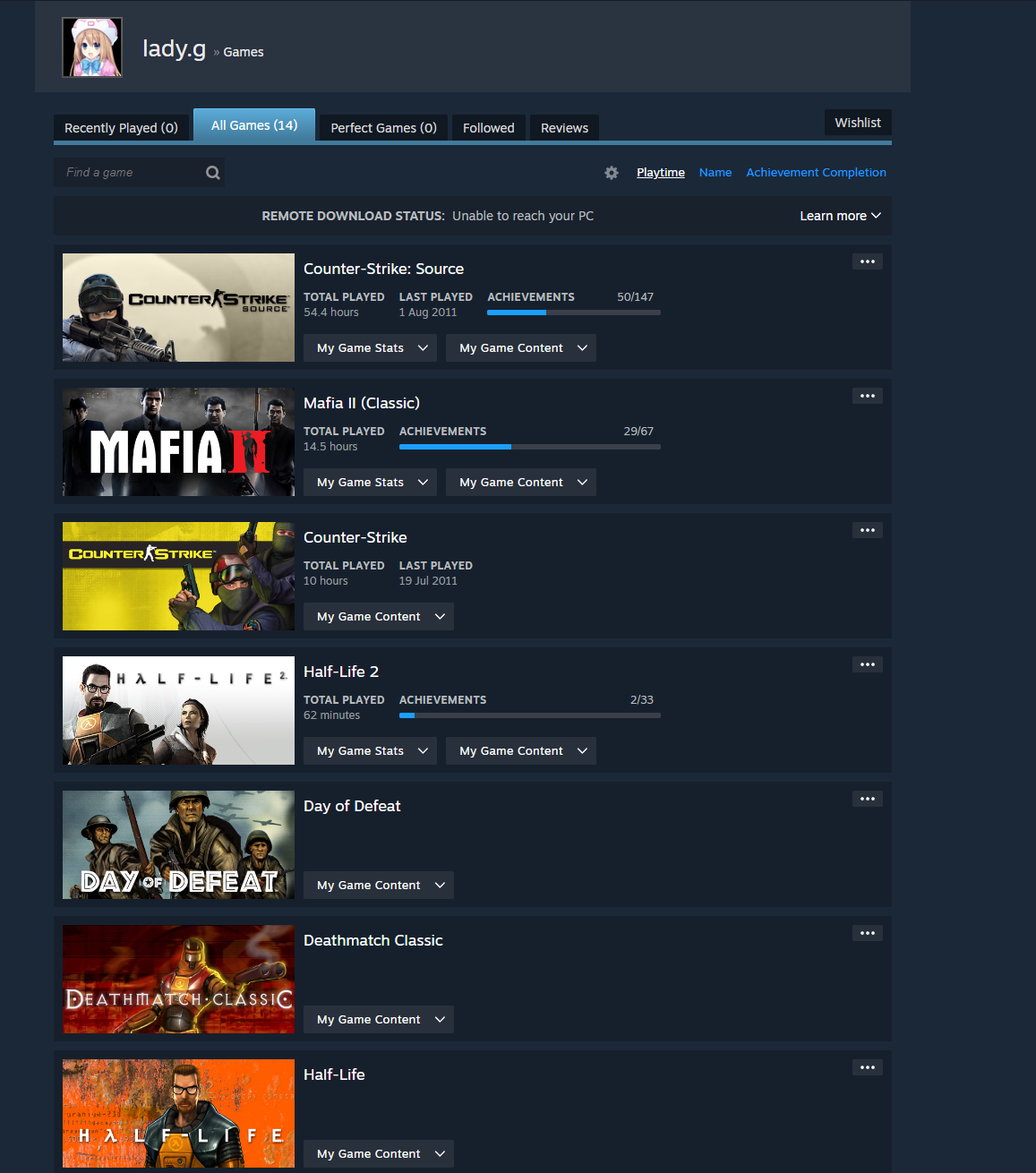Open the games list settings gear
1036x1173 pixels.
[612, 173]
